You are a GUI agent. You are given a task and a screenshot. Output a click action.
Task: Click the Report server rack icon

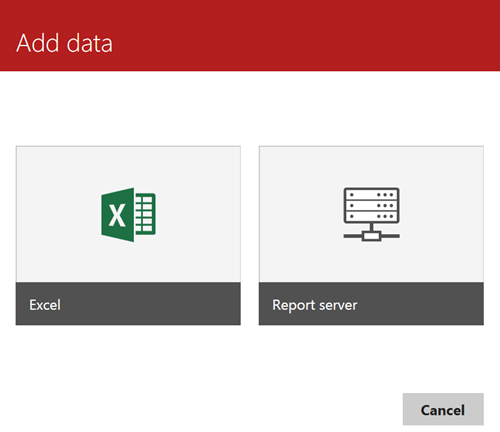pyautogui.click(x=371, y=214)
